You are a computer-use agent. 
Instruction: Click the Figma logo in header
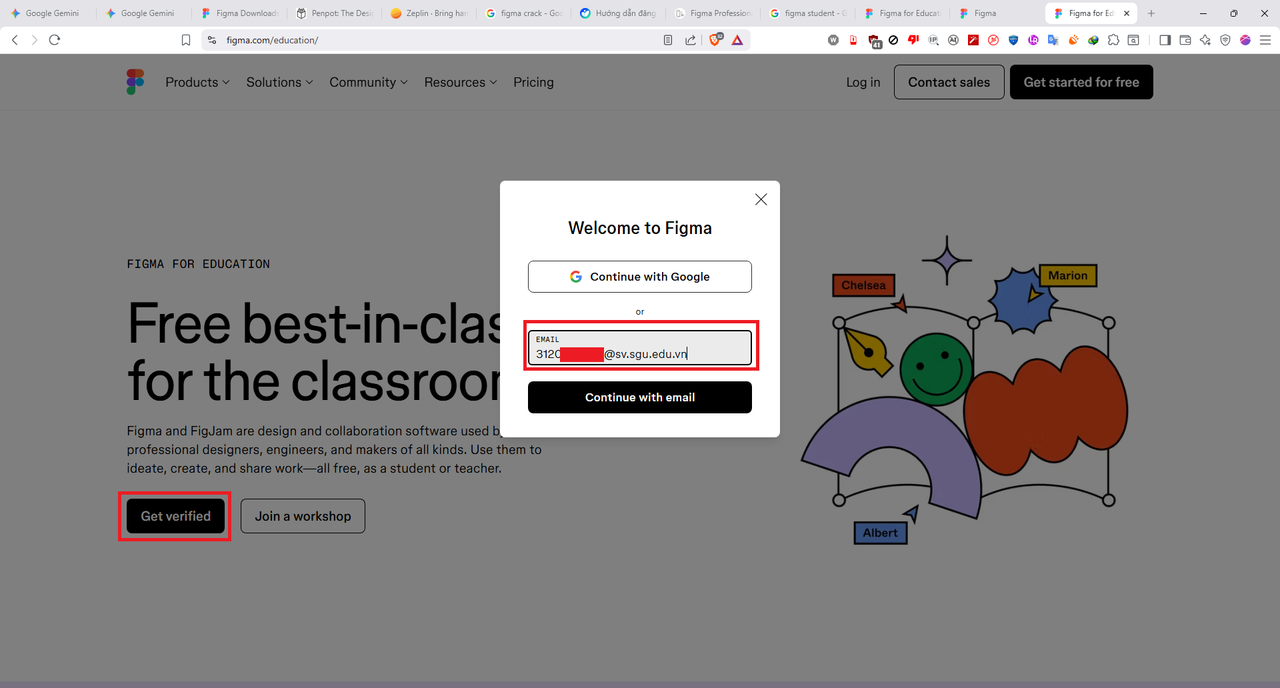[x=135, y=82]
